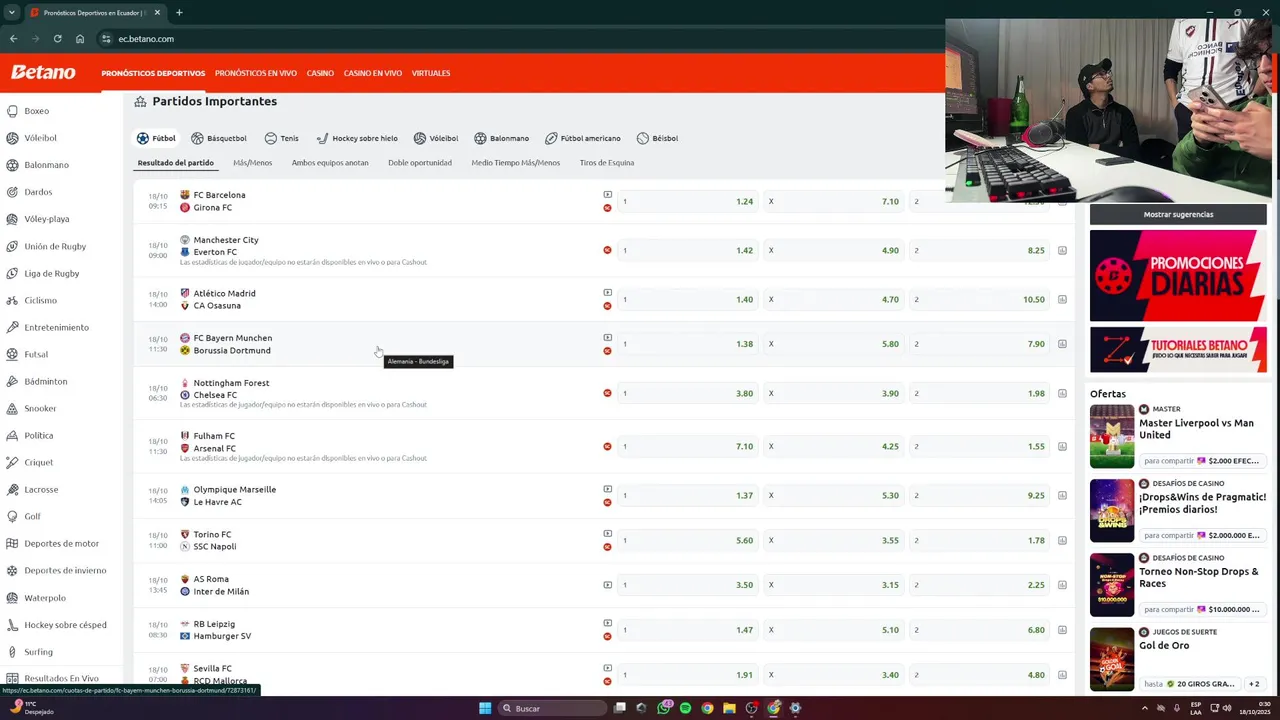Open live stream icon for Atlético Madrid match

607,293
